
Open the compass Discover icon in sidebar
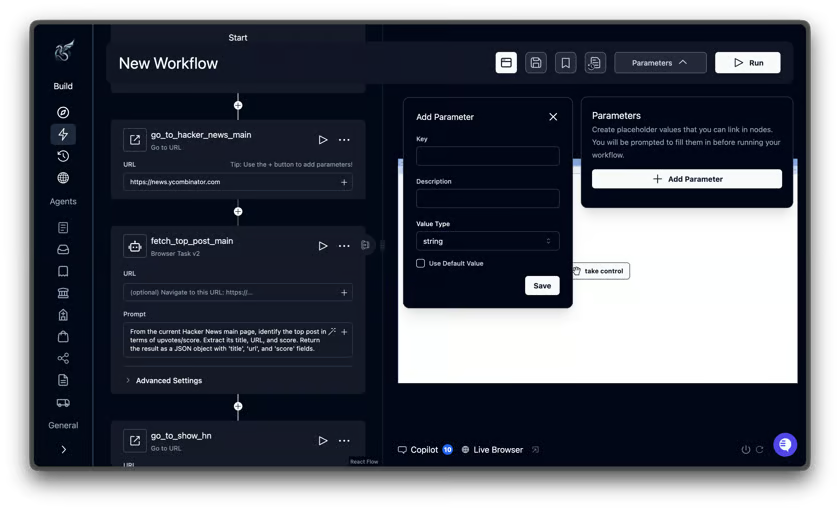[63, 112]
